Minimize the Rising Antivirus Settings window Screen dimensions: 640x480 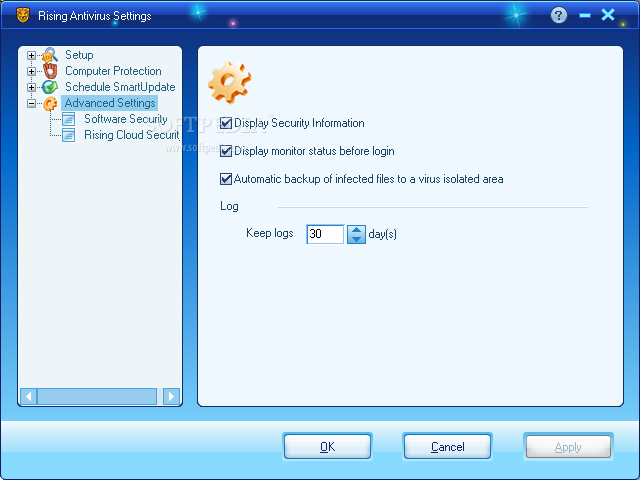coord(584,16)
